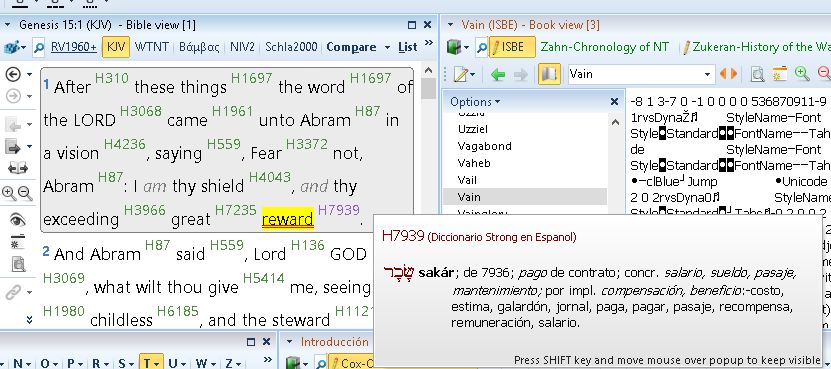Click Strong's number H4043
Image resolution: width=831 pixels, height=369 pixels.
click(270, 177)
